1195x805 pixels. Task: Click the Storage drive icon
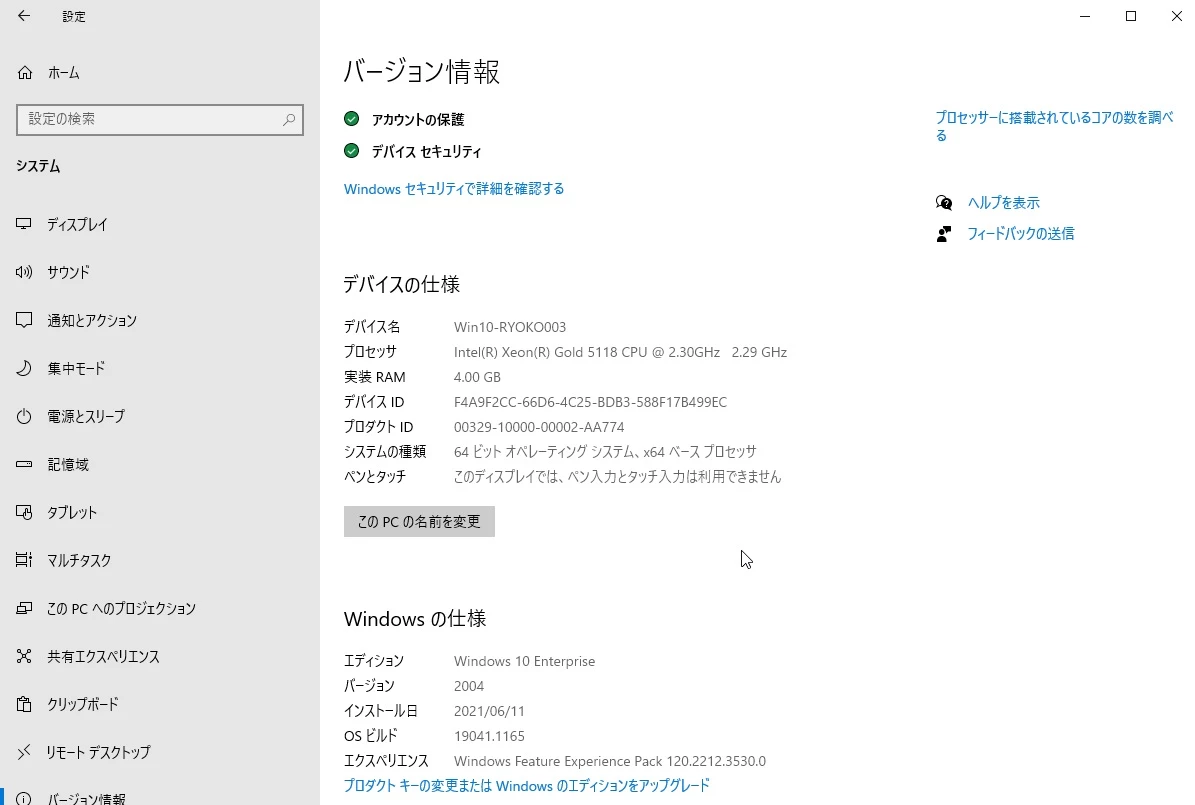(x=24, y=464)
